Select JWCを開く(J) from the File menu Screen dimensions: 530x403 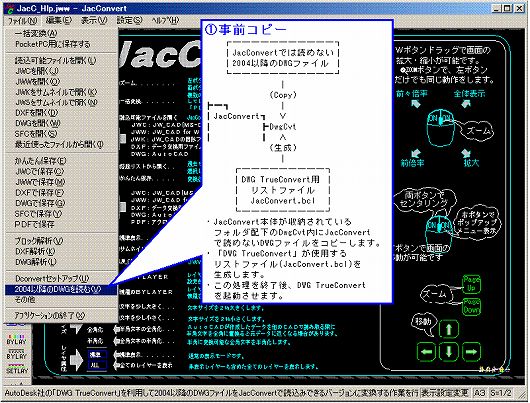click(x=61, y=71)
